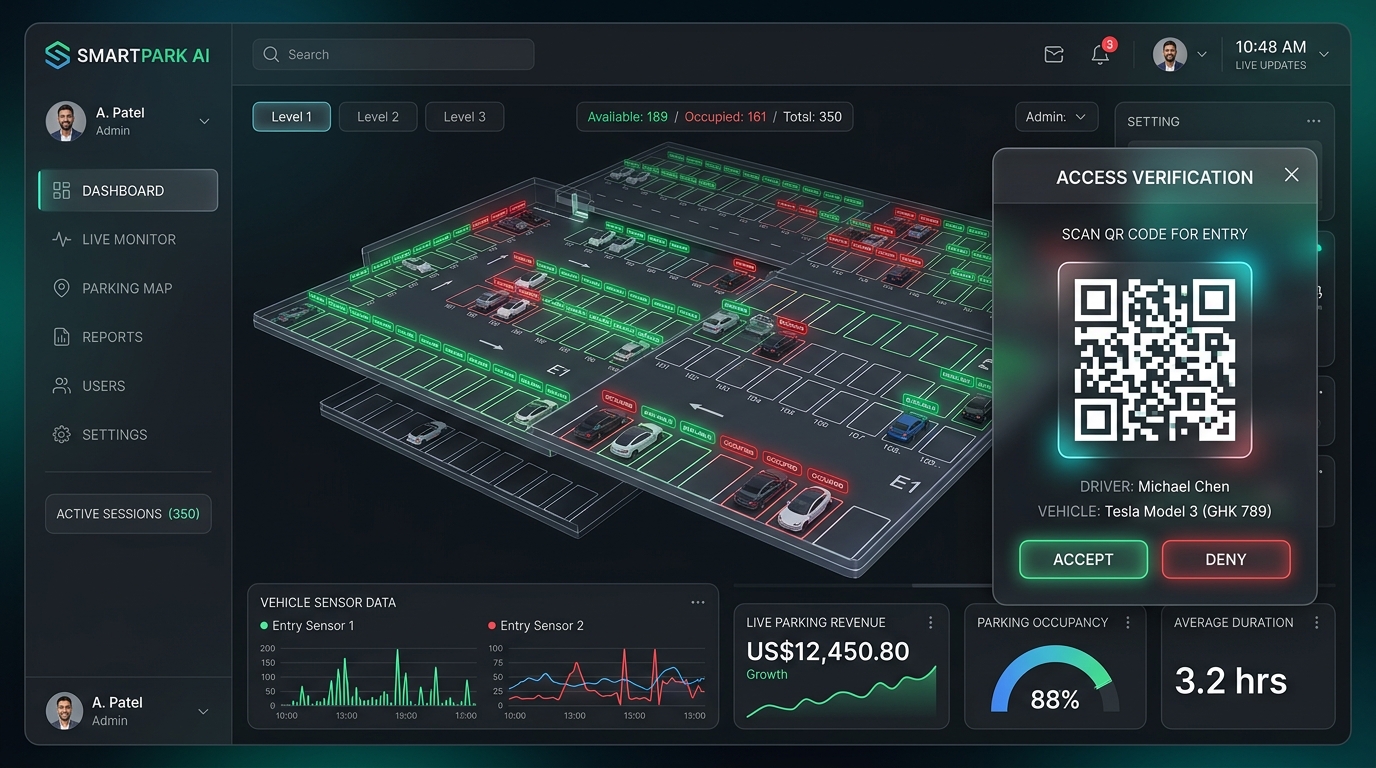The width and height of the screenshot is (1376, 768).
Task: Click the Active Sessions (350) button
Action: [128, 514]
